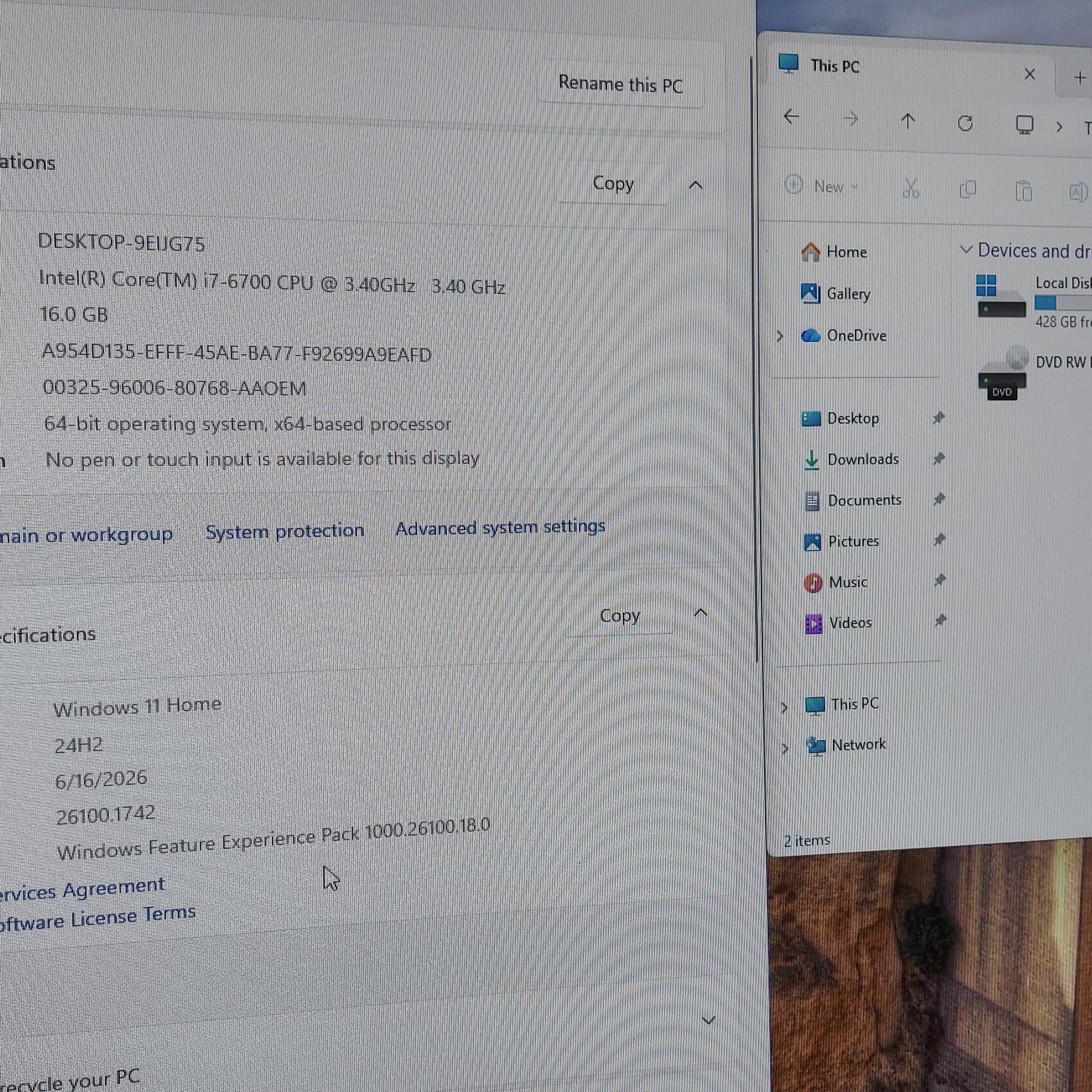Go up one folder level in Explorer
Screen dimensions: 1092x1092
pos(908,121)
